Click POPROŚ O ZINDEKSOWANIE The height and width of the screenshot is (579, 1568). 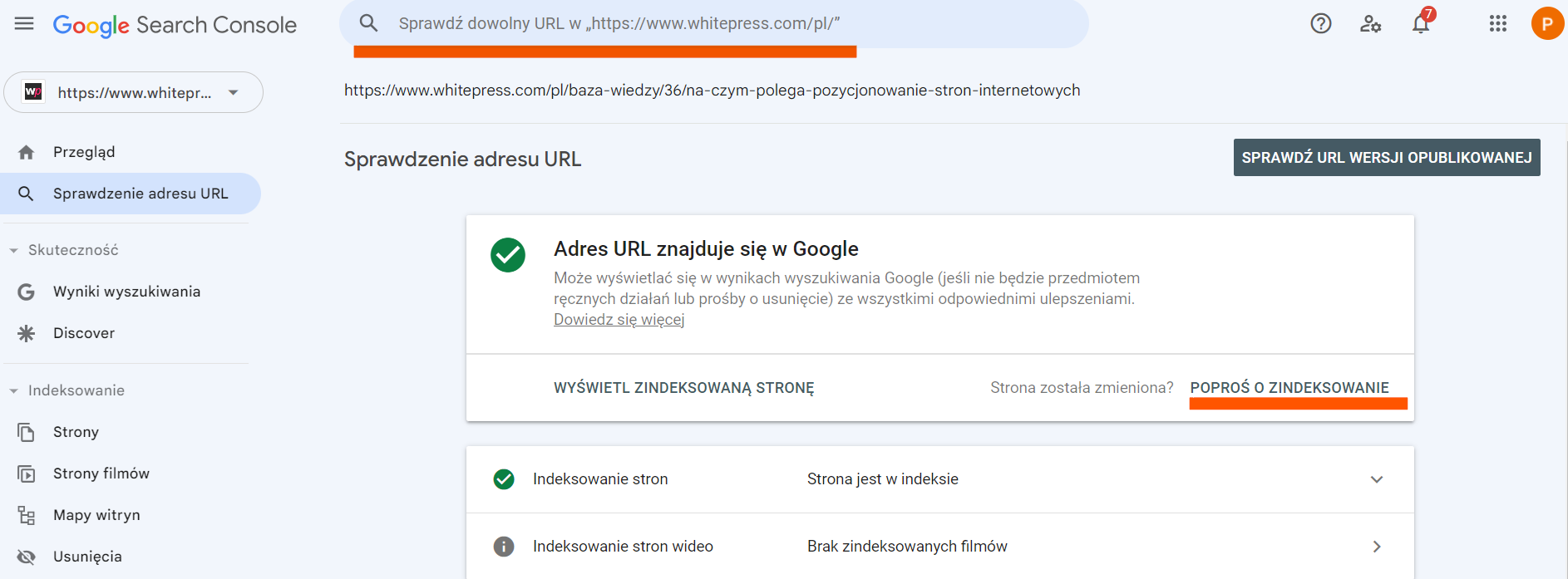1289,388
